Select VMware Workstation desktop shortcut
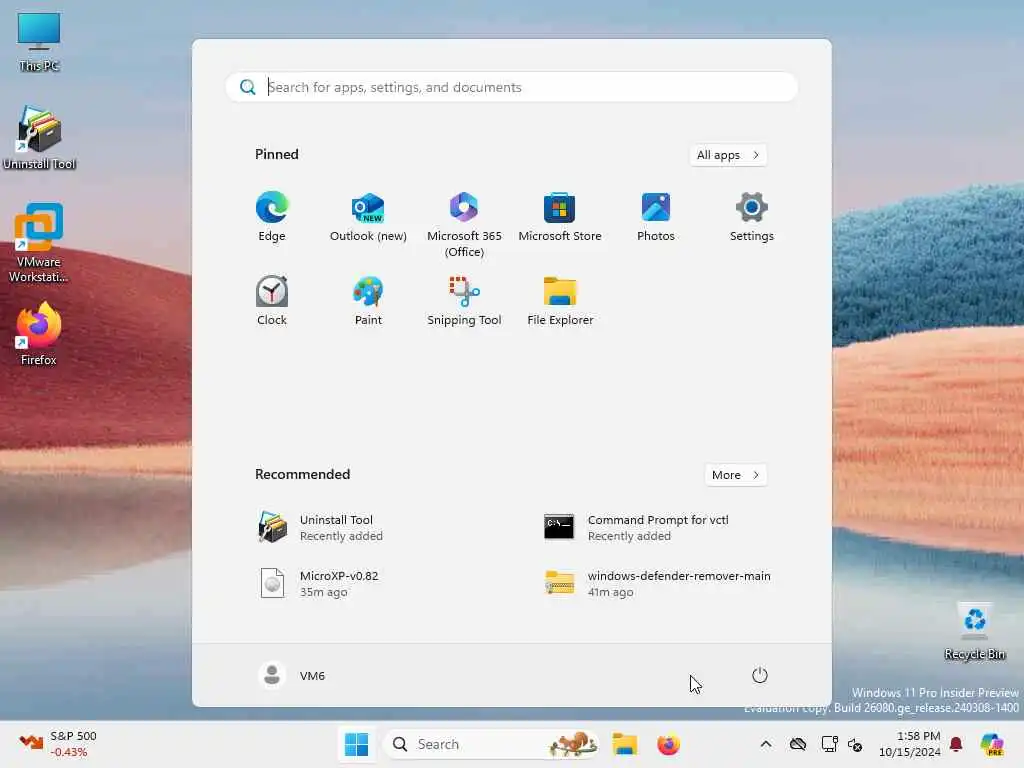 click(39, 243)
